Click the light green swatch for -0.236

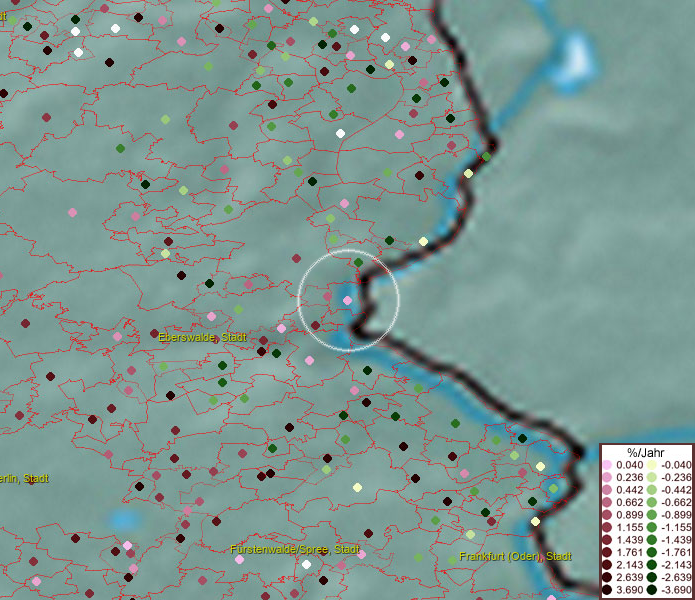click(x=652, y=477)
